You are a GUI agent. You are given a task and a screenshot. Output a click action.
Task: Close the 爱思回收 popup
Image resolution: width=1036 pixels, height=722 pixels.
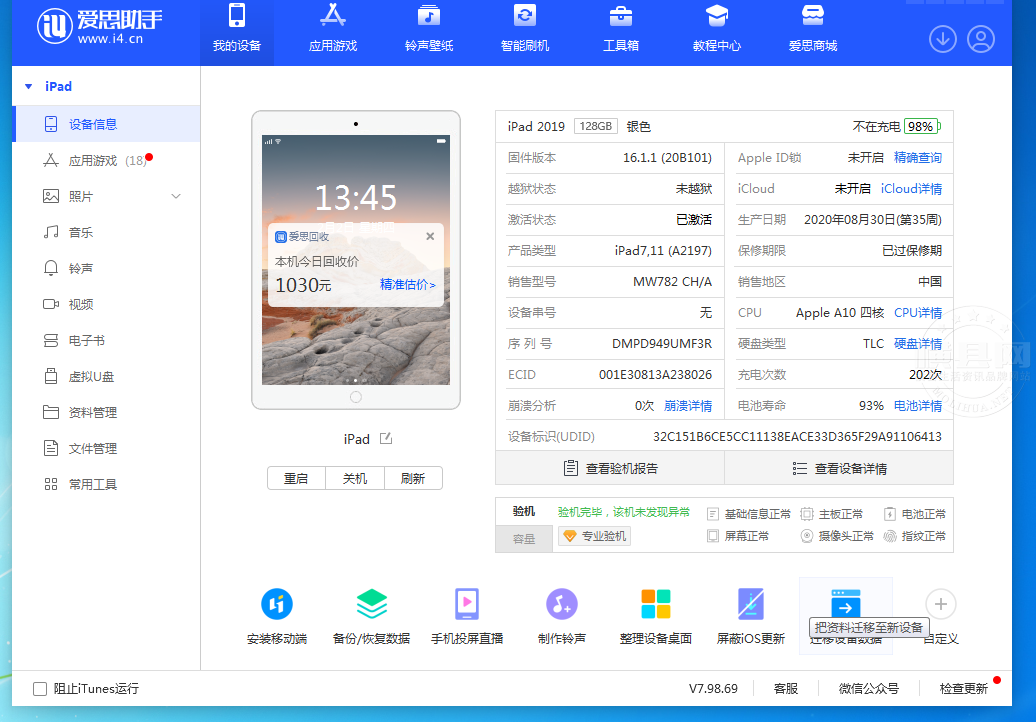[430, 236]
